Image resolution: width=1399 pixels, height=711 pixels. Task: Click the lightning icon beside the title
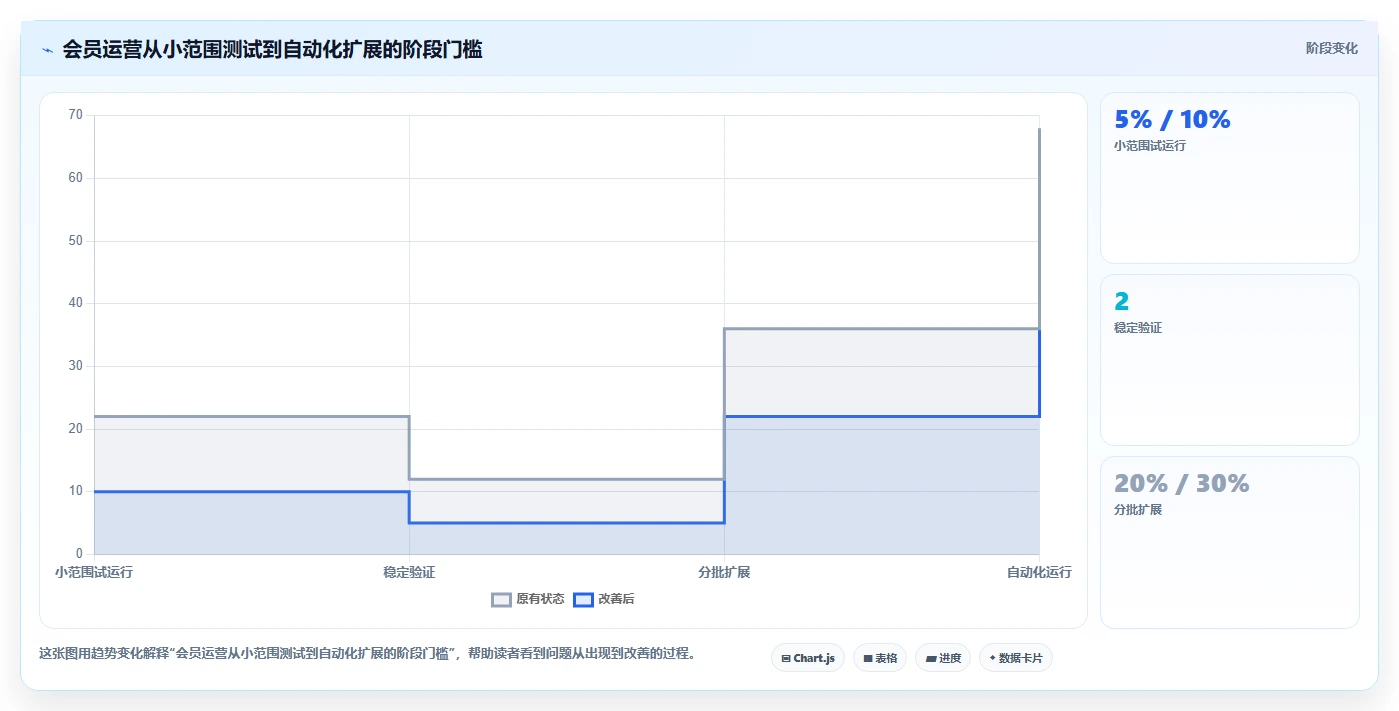pyautogui.click(x=47, y=50)
